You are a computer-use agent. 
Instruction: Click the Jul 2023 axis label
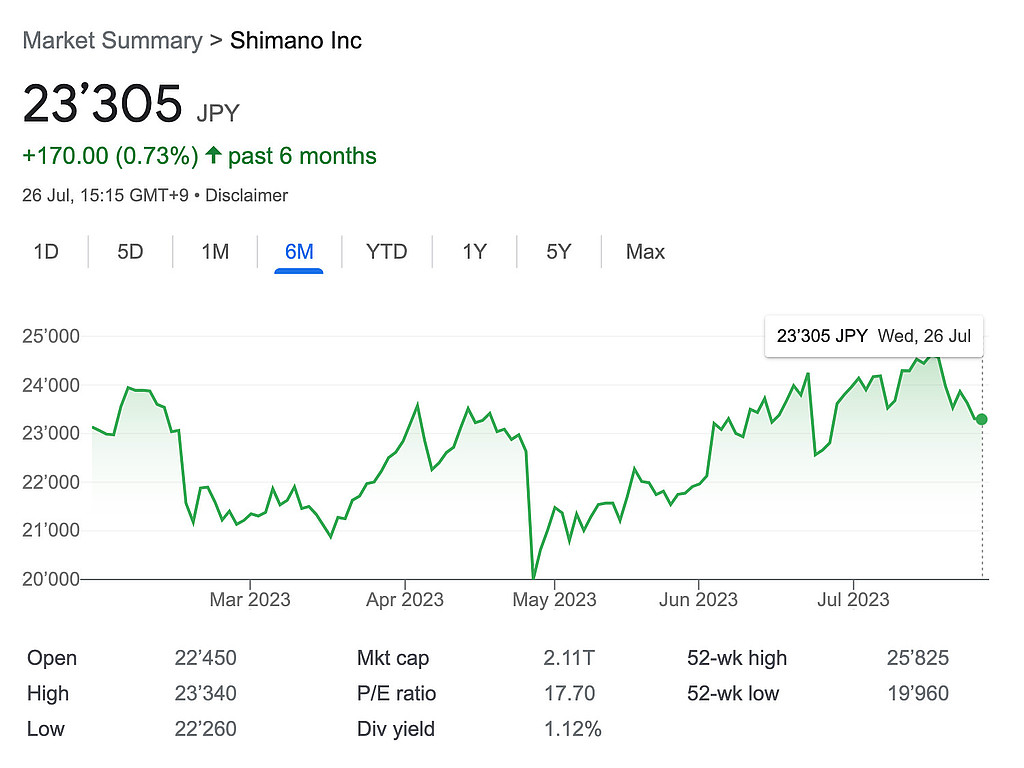click(x=853, y=600)
